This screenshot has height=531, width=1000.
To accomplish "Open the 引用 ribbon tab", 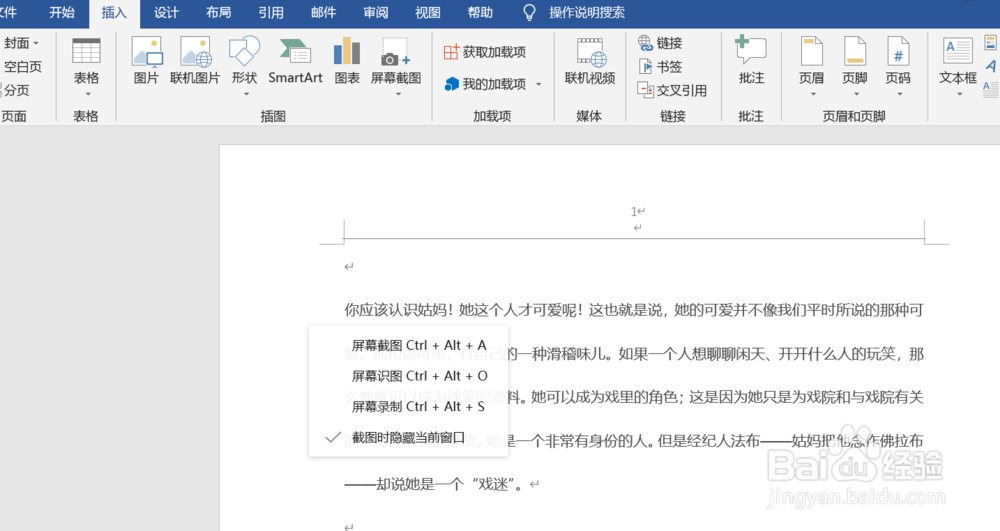I will pos(271,13).
